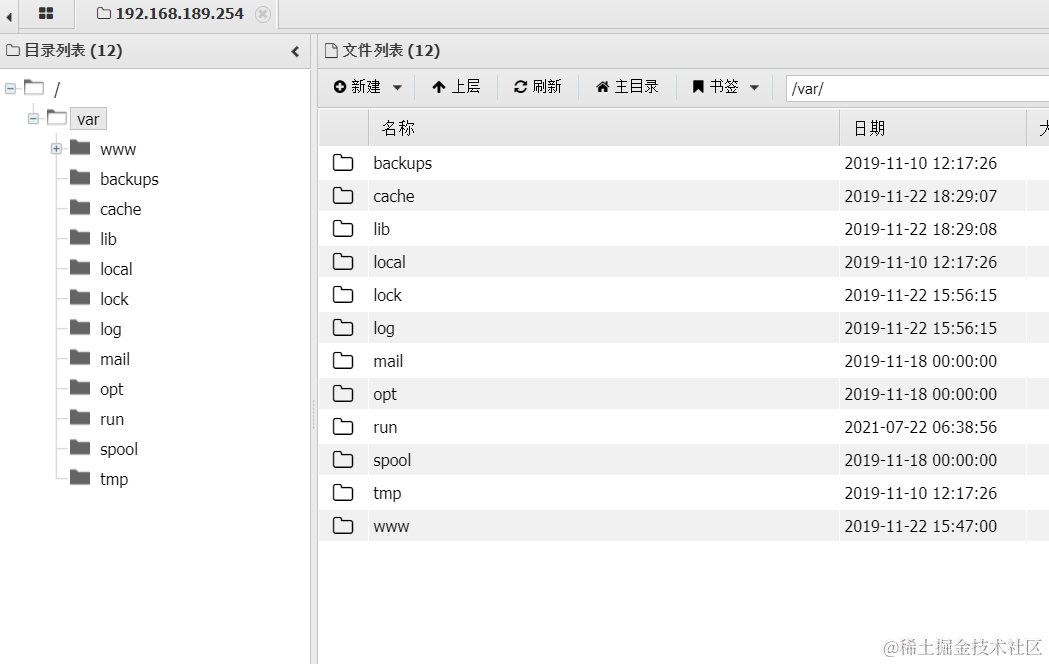Go to home directory 主目录
Image resolution: width=1049 pixels, height=664 pixels.
(x=627, y=87)
